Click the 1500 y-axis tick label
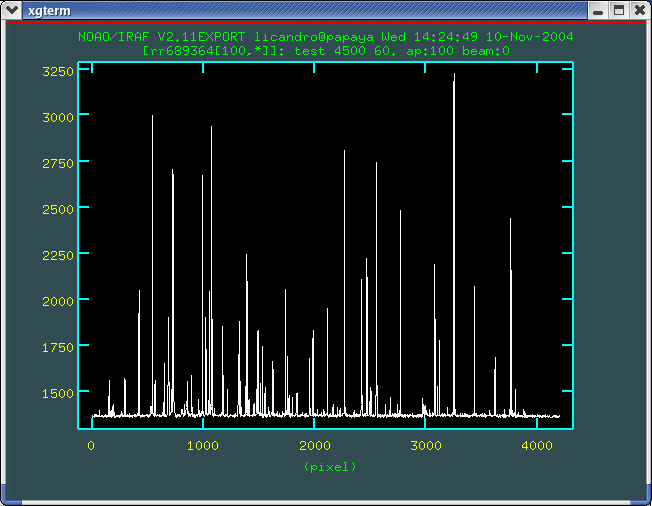 [x=57, y=393]
